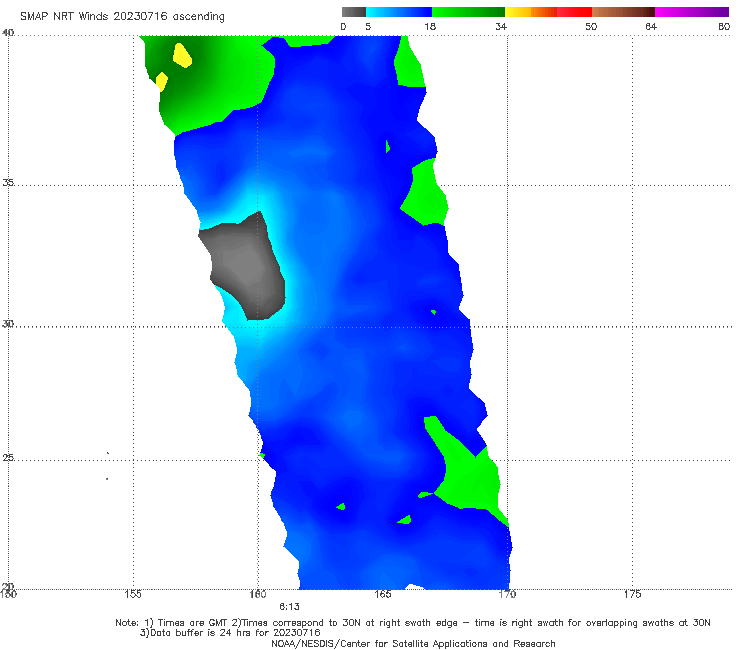Image resolution: width=740 pixels, height=650 pixels.
Task: Click the longitude axis label "170"
Action: (x=507, y=594)
